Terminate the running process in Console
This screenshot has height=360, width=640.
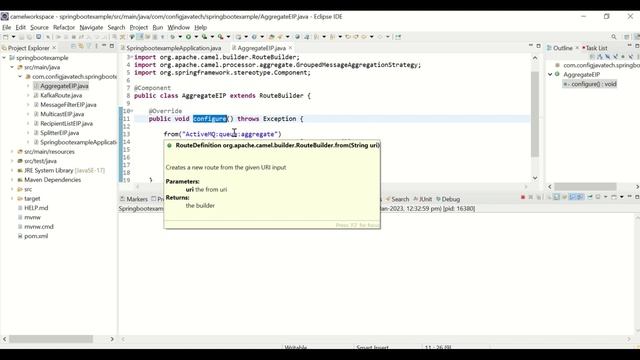522,197
